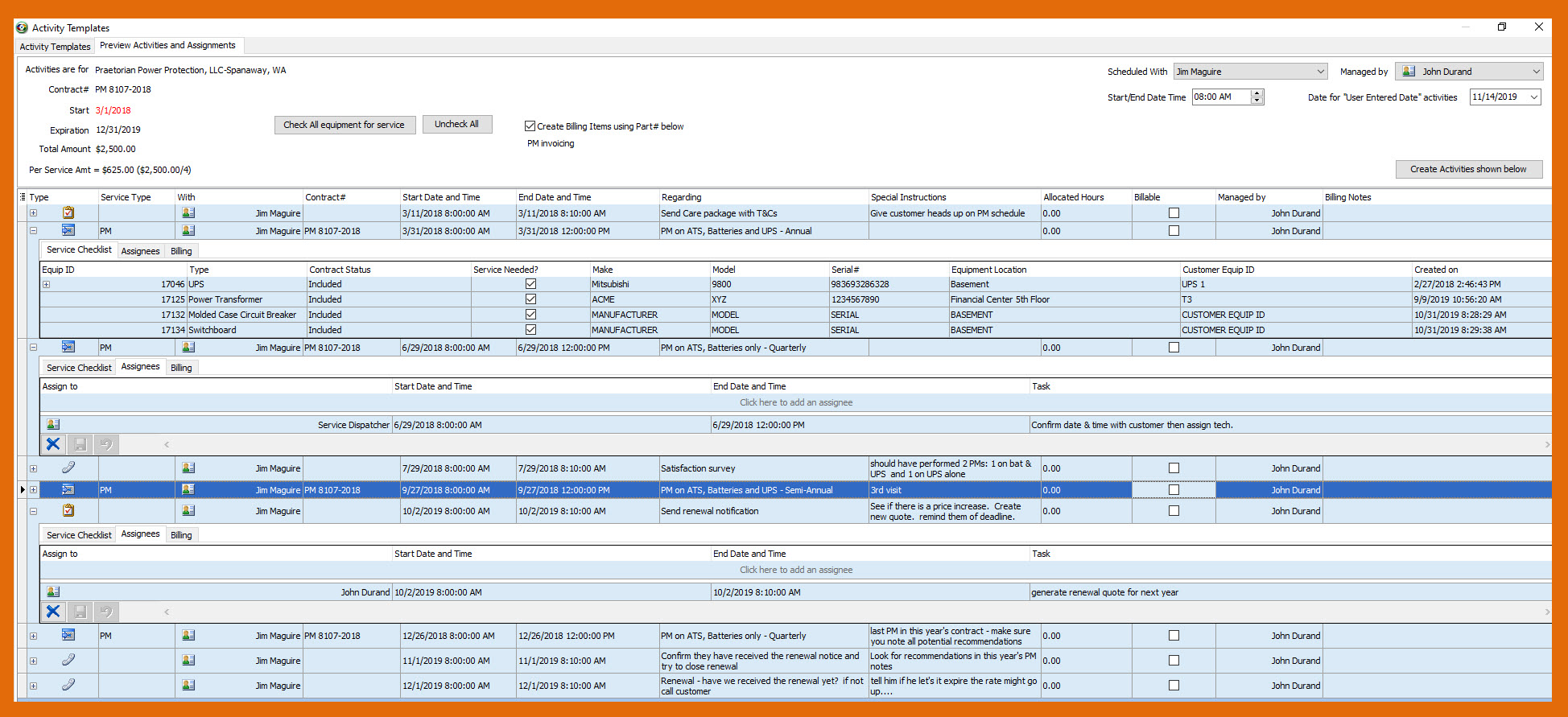Uncheck Service Needed for Power Transformer
The width and height of the screenshot is (1568, 717).
(x=530, y=299)
